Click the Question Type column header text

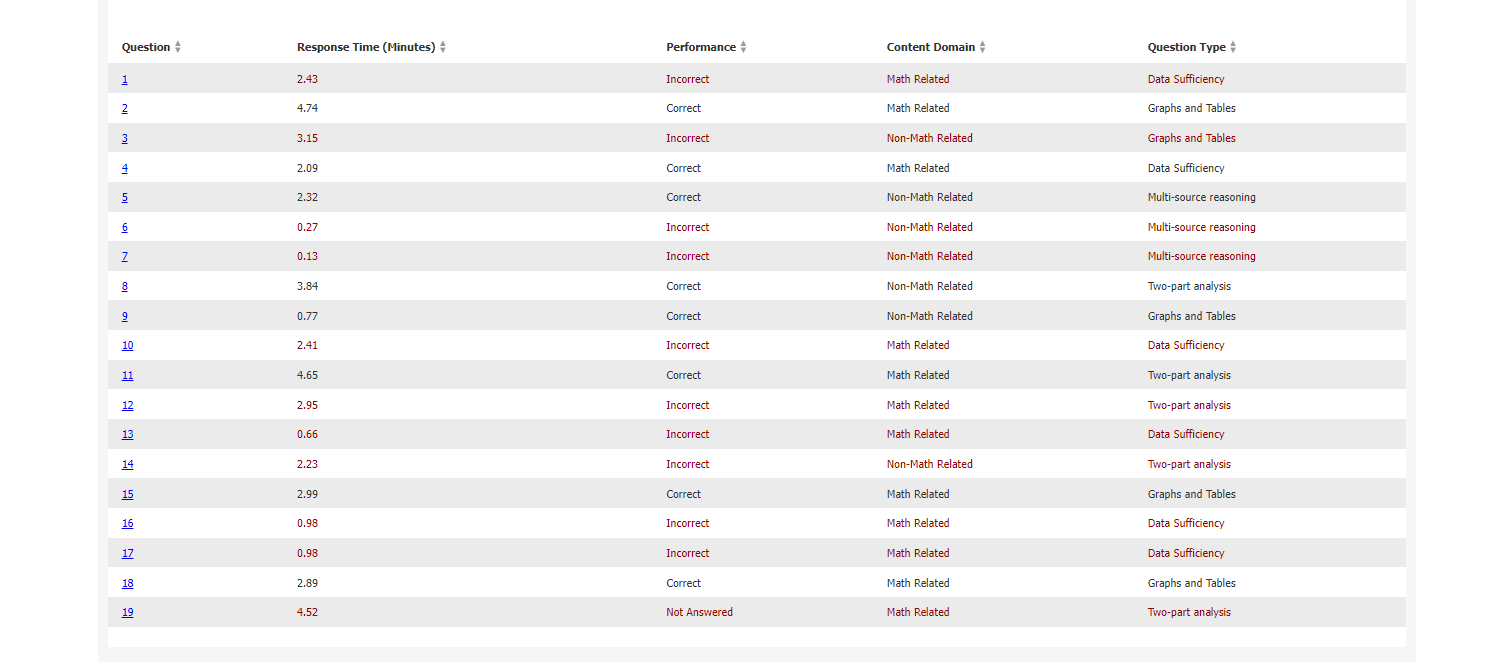(1186, 47)
